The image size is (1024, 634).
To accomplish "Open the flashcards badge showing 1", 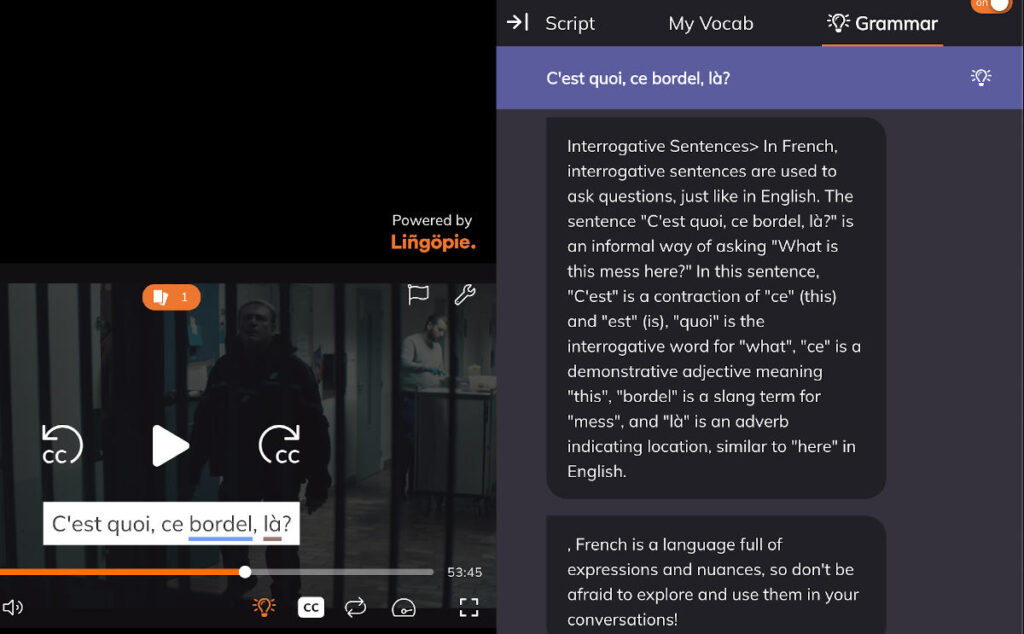I will tap(171, 297).
